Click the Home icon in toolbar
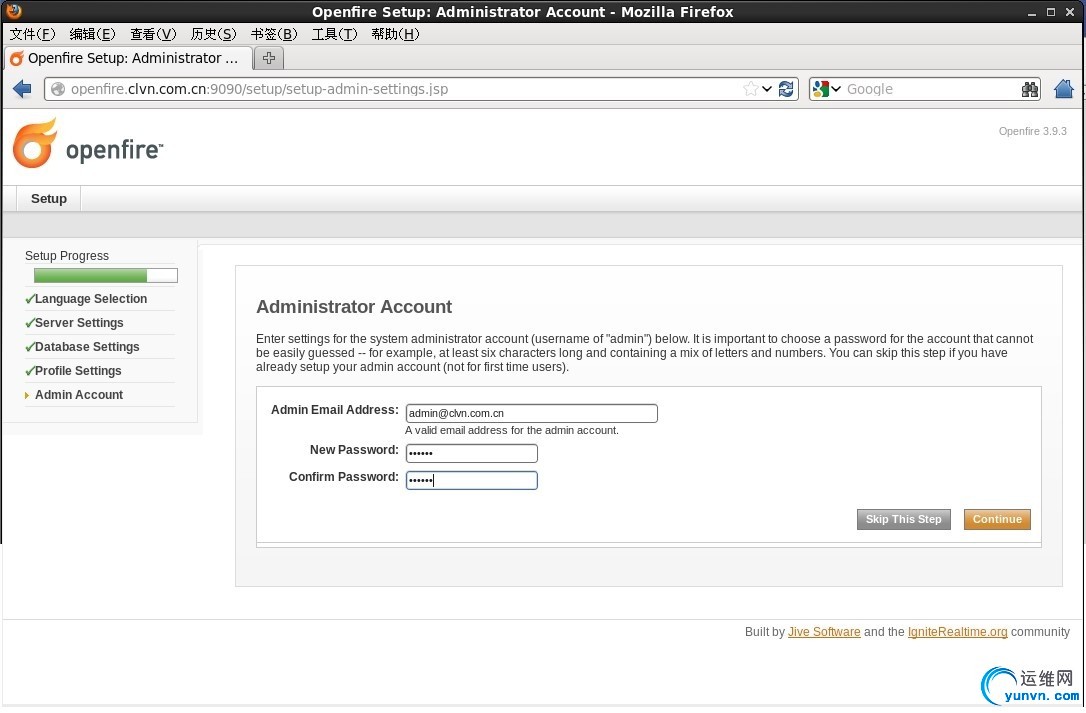 pyautogui.click(x=1064, y=89)
